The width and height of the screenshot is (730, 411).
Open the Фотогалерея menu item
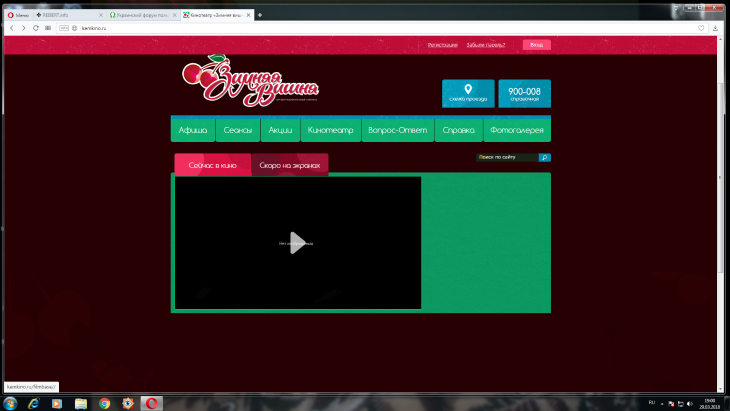coord(517,130)
